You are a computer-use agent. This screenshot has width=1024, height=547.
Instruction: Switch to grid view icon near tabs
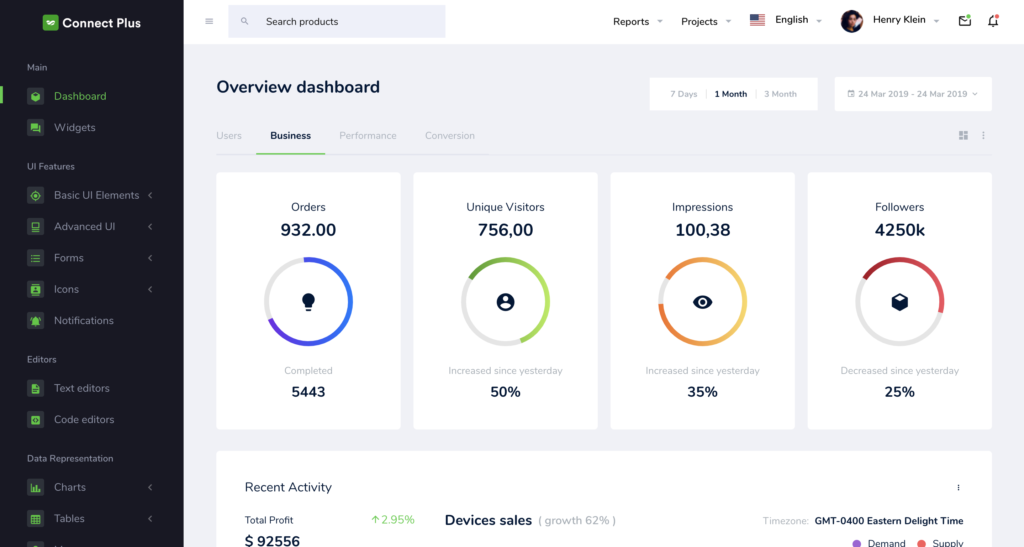(x=963, y=136)
